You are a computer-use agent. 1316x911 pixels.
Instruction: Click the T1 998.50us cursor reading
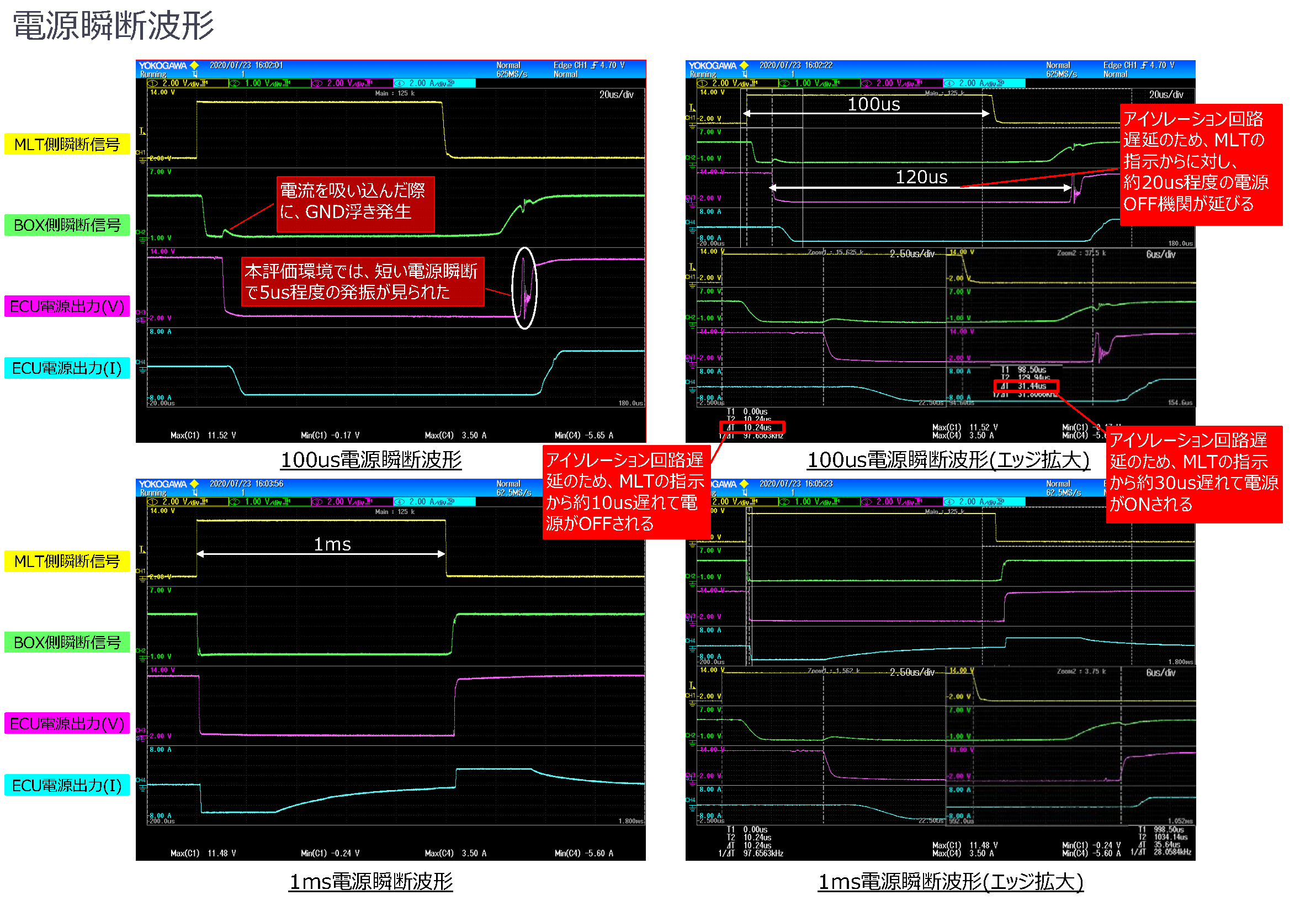click(x=1161, y=830)
